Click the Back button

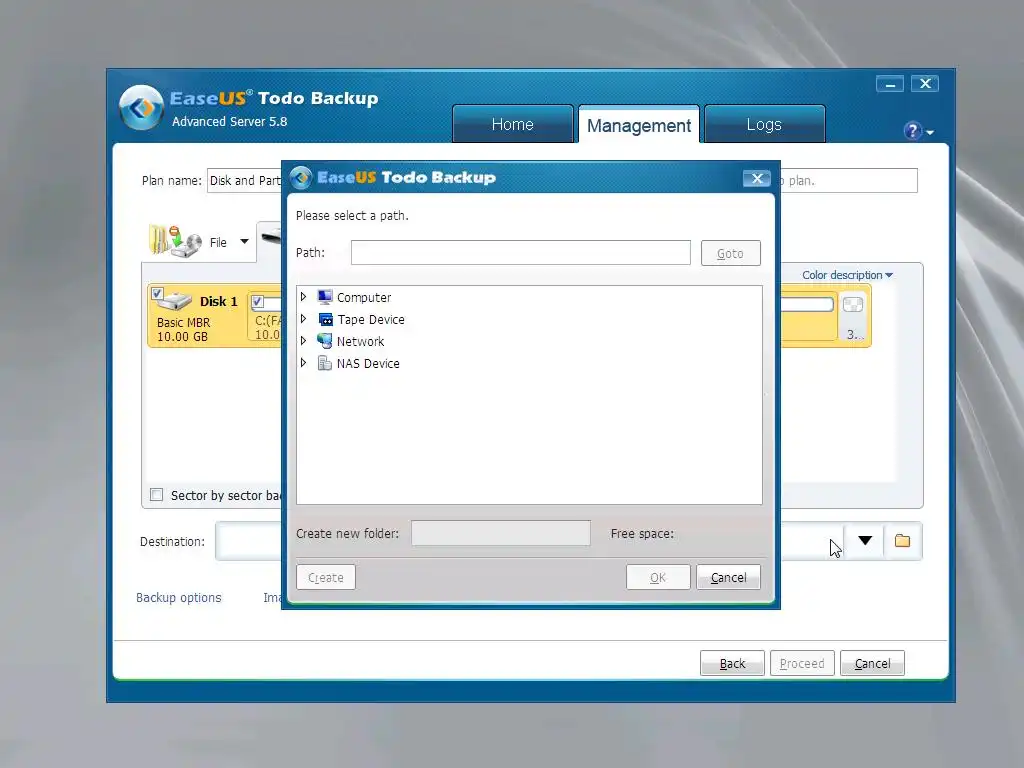732,664
